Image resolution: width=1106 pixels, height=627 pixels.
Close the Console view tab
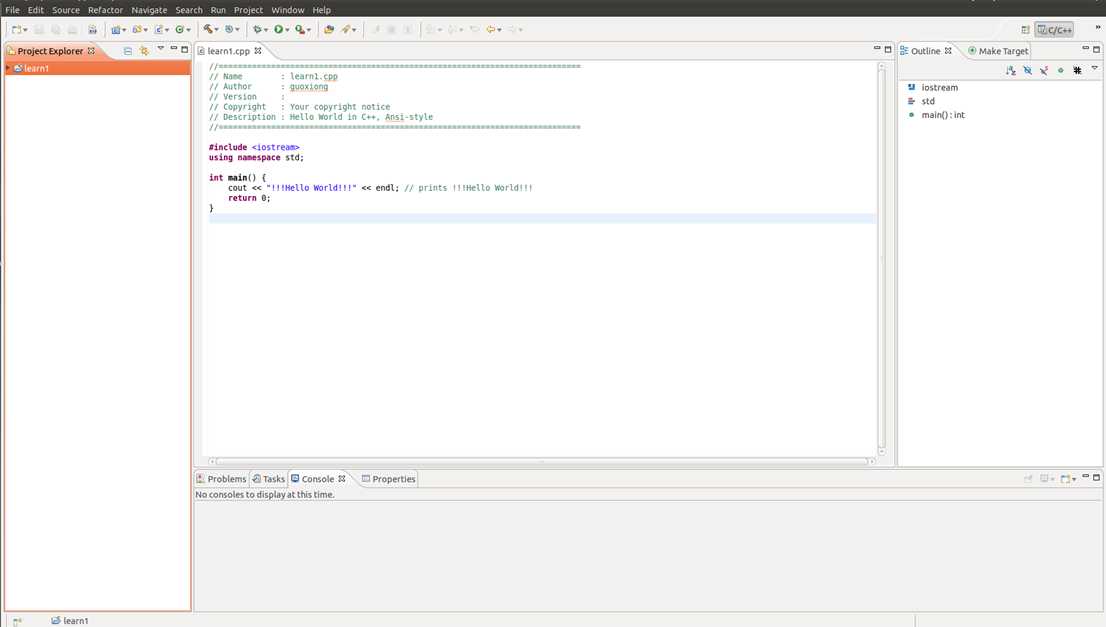point(342,479)
